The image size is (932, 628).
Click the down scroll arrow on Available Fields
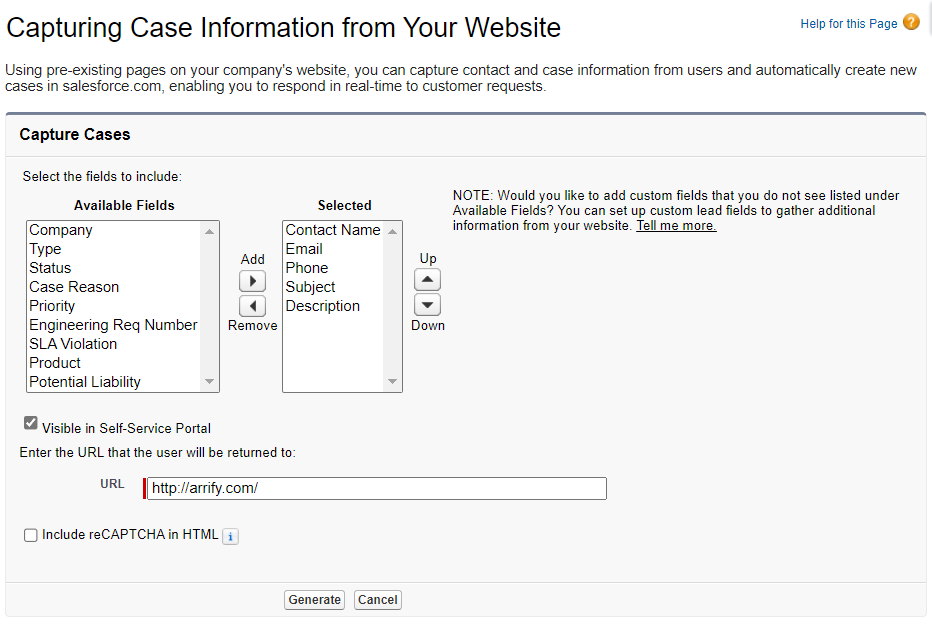click(210, 383)
